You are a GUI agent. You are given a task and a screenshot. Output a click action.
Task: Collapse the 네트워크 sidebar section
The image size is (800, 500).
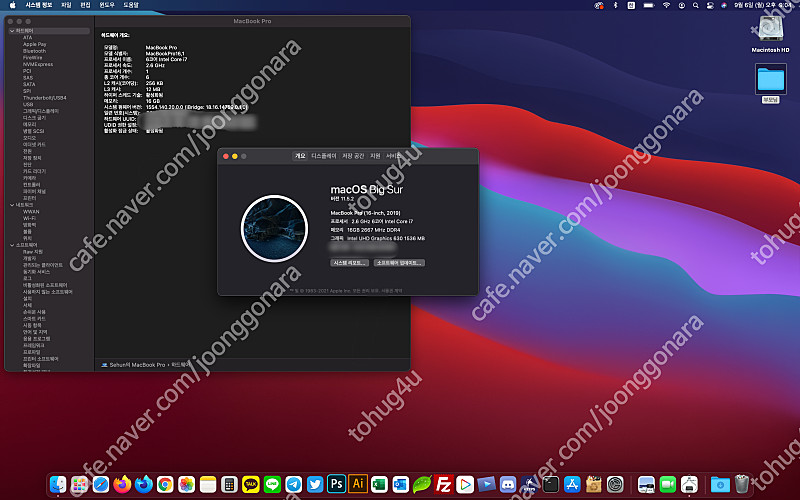point(11,206)
